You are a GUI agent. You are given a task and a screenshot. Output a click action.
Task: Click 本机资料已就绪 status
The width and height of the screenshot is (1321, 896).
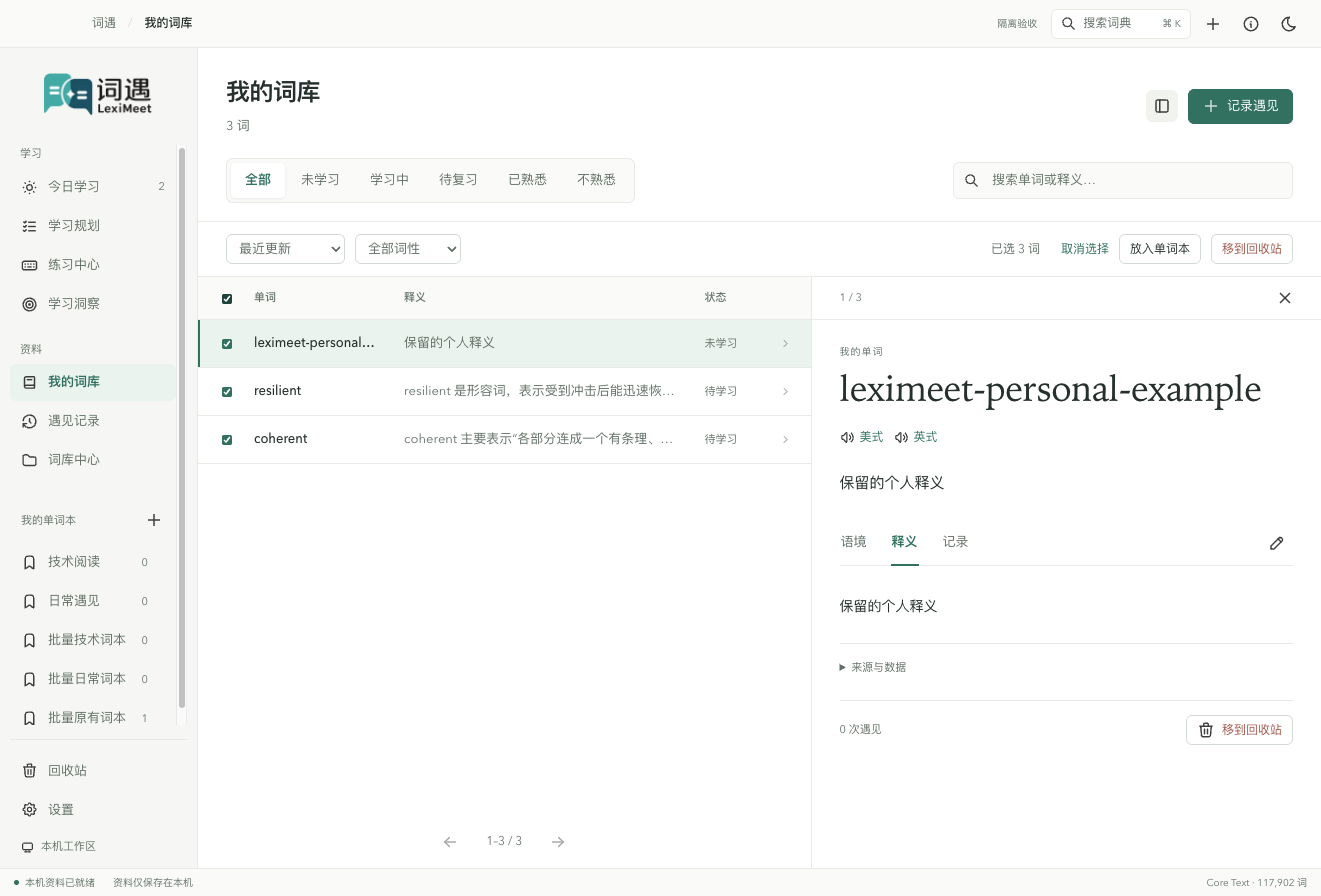(x=55, y=883)
